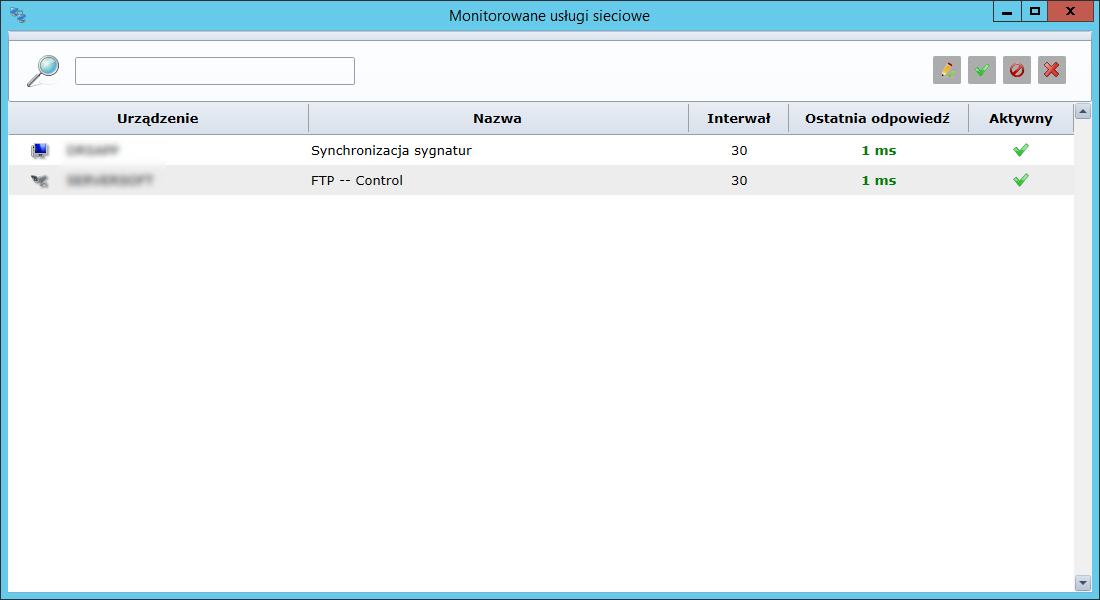The image size is (1100, 600).
Task: Click the device icon beside FTP -- Control
Action: click(x=40, y=181)
